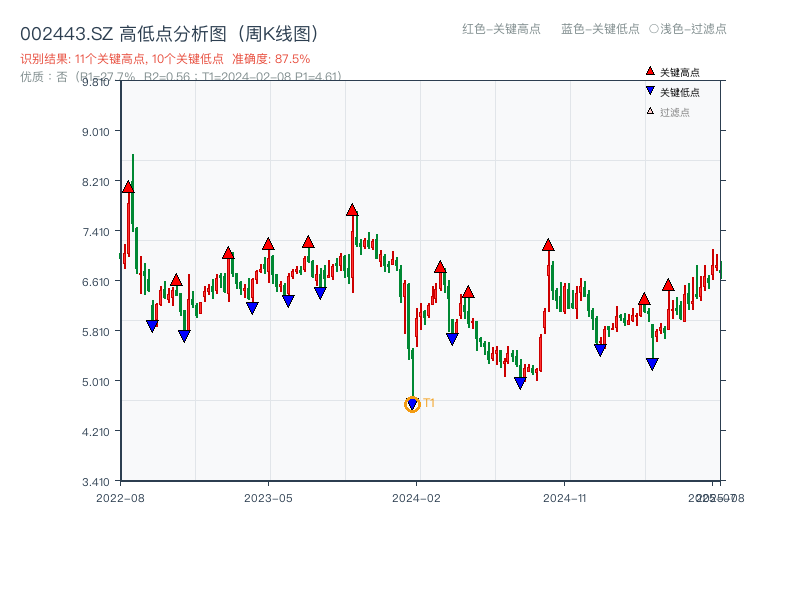Click the 红色-关键高点 header text

502,29
